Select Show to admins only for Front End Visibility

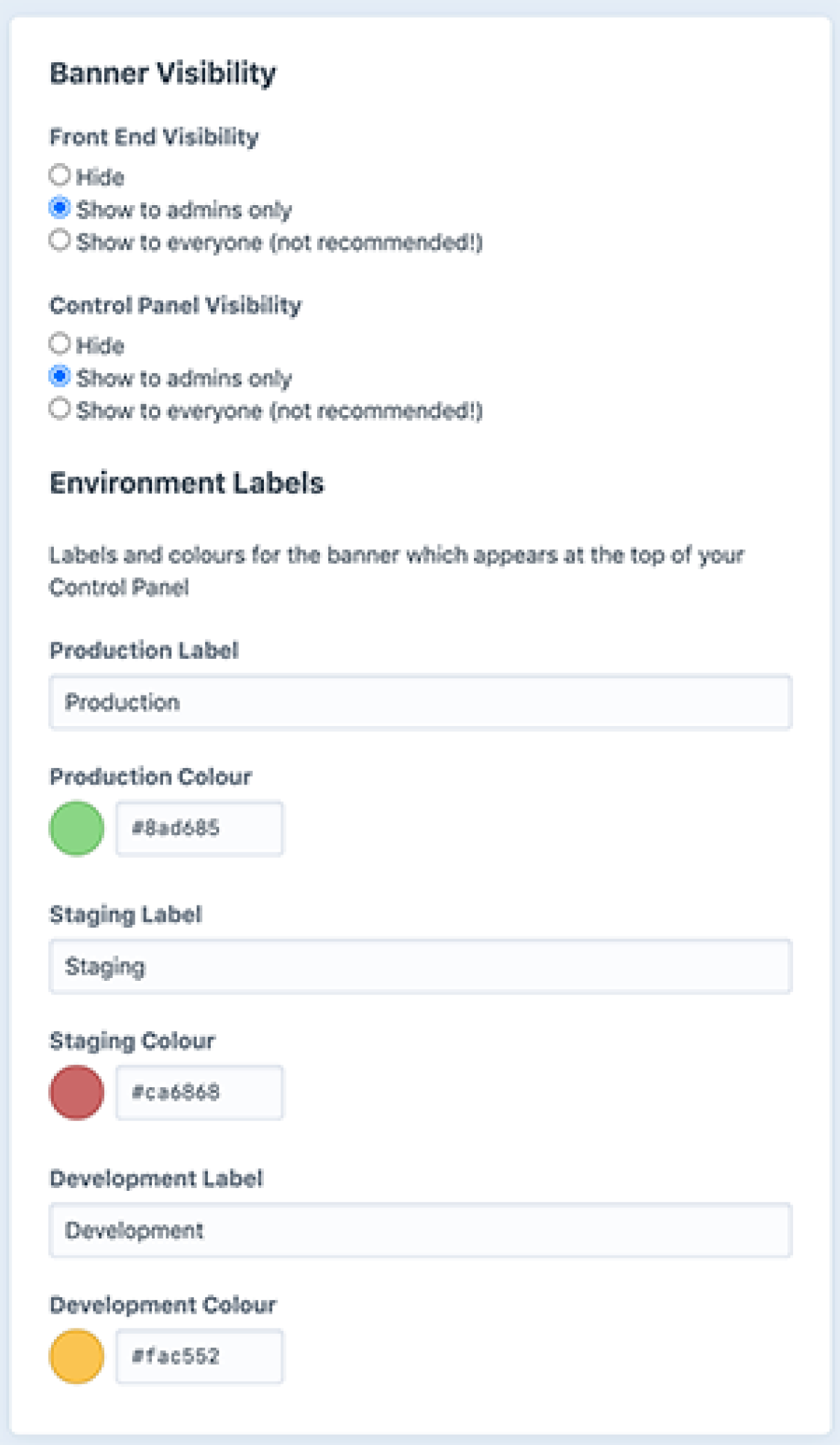tap(59, 209)
